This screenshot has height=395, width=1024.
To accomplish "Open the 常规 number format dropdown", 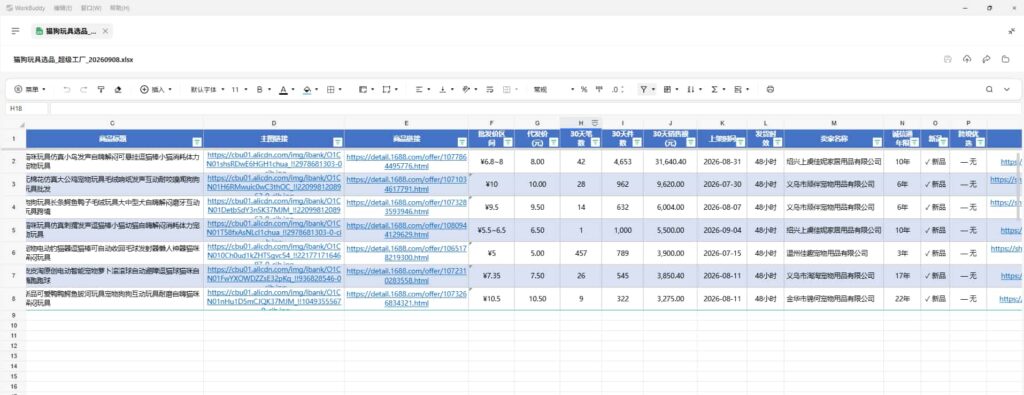I will point(554,89).
